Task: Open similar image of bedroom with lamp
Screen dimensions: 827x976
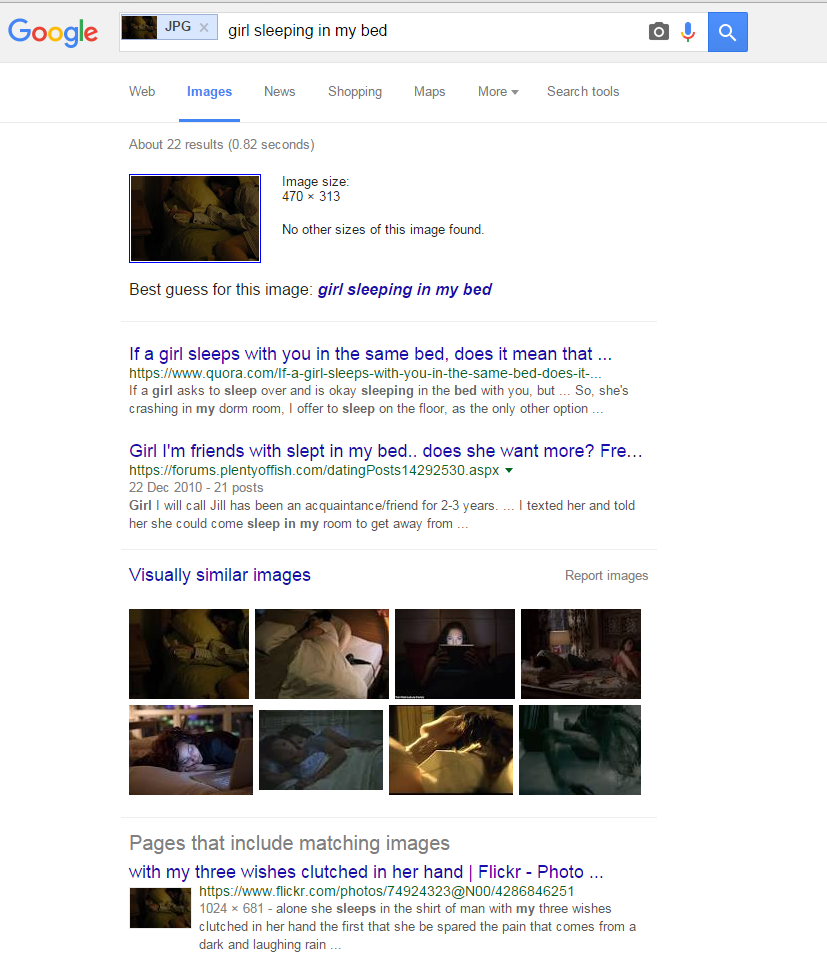Action: click(581, 654)
